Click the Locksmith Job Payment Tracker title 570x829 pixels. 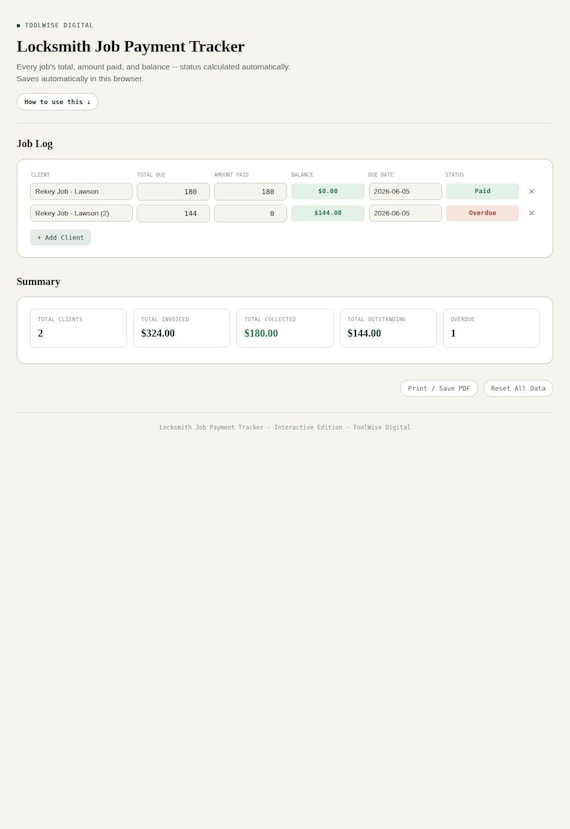coord(131,47)
